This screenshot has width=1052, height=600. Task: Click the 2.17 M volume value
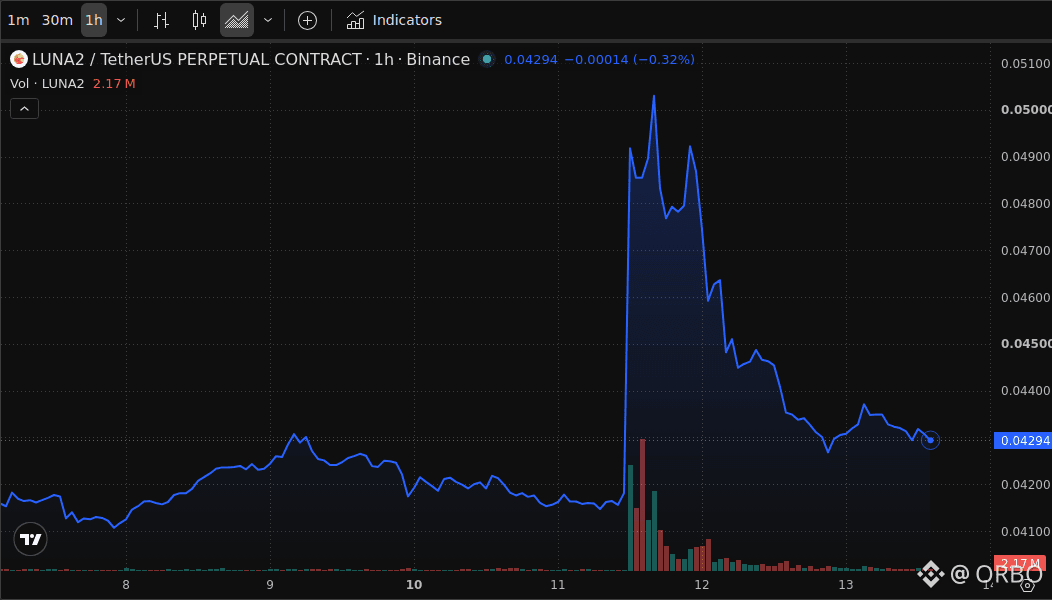point(114,84)
